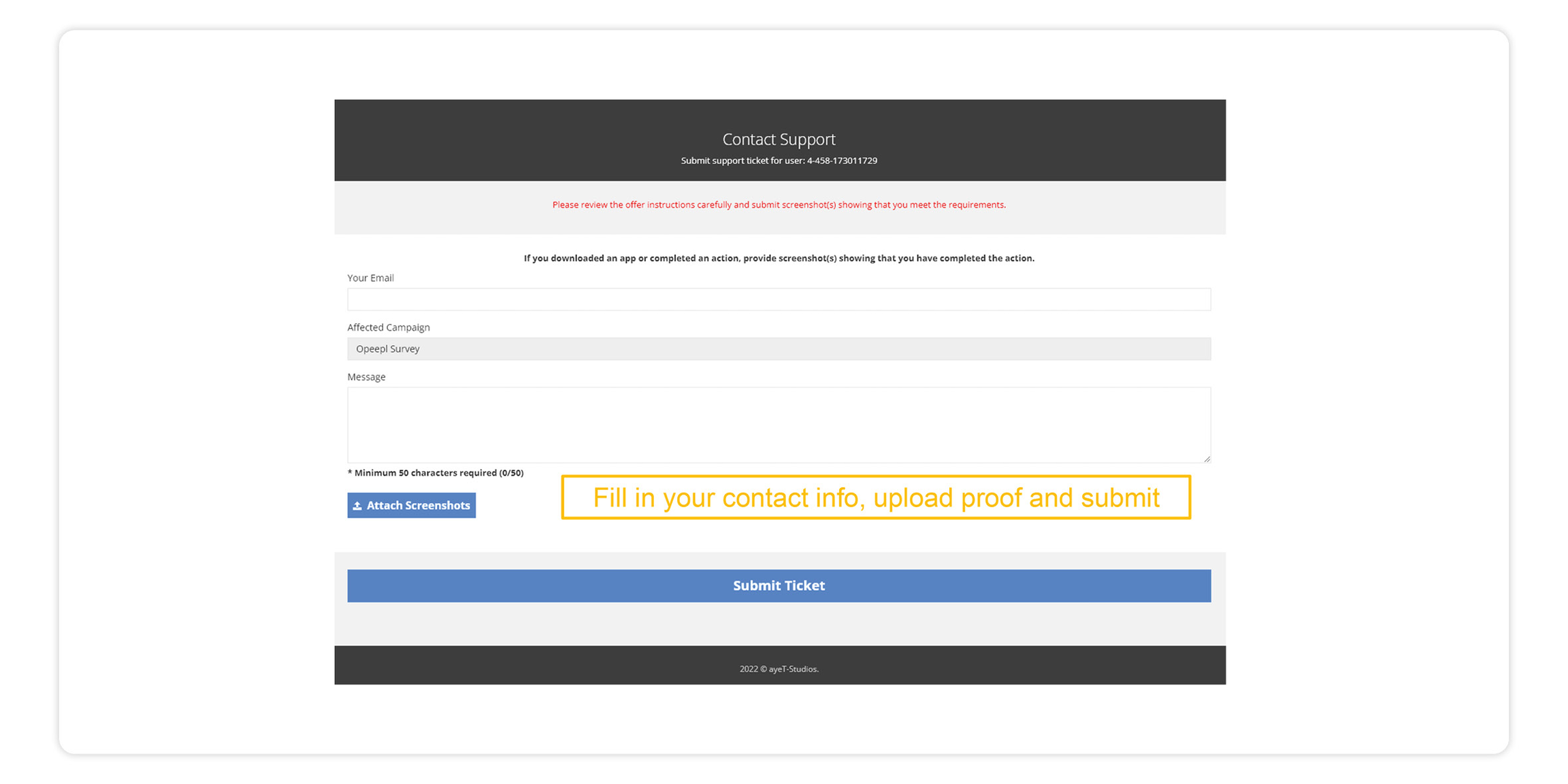
Task: Click the user ID text under Contact Support
Action: (779, 161)
